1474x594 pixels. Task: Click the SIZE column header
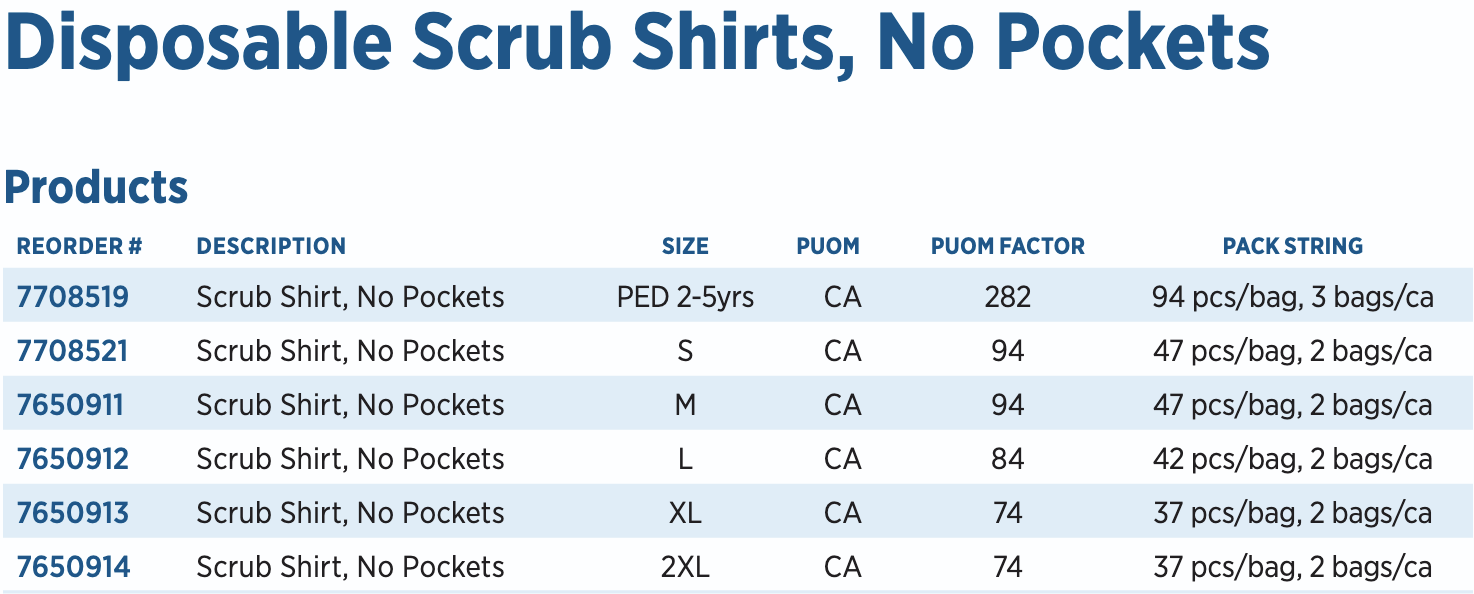pos(685,246)
